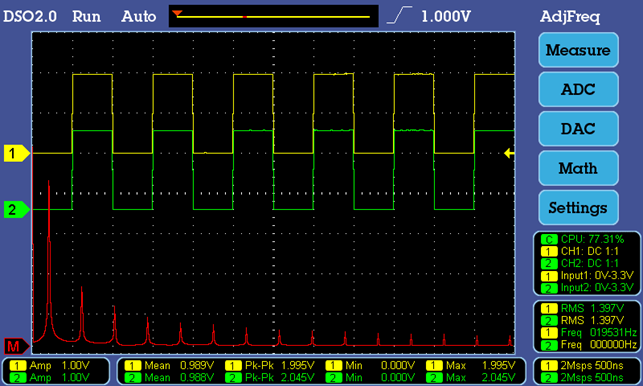Click the green C badge next to CPU
The width and height of the screenshot is (643, 386).
(x=549, y=239)
